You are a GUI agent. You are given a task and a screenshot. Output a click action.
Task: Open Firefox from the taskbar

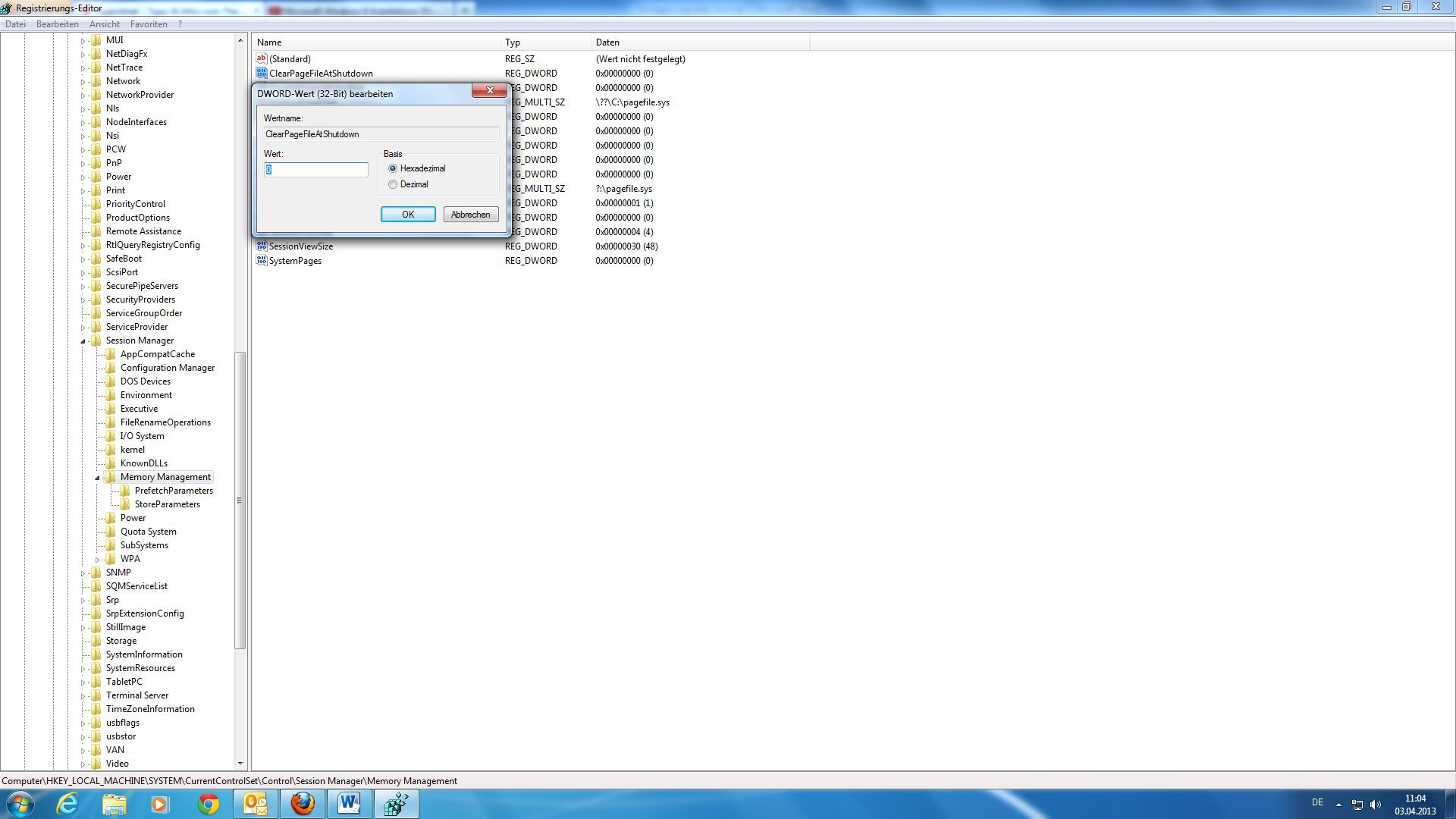tap(303, 804)
